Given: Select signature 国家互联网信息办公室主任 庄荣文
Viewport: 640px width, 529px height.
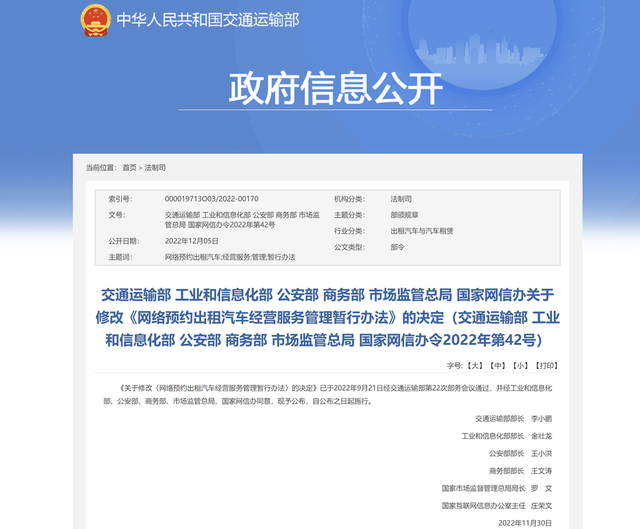Looking at the screenshot, I should [497, 506].
